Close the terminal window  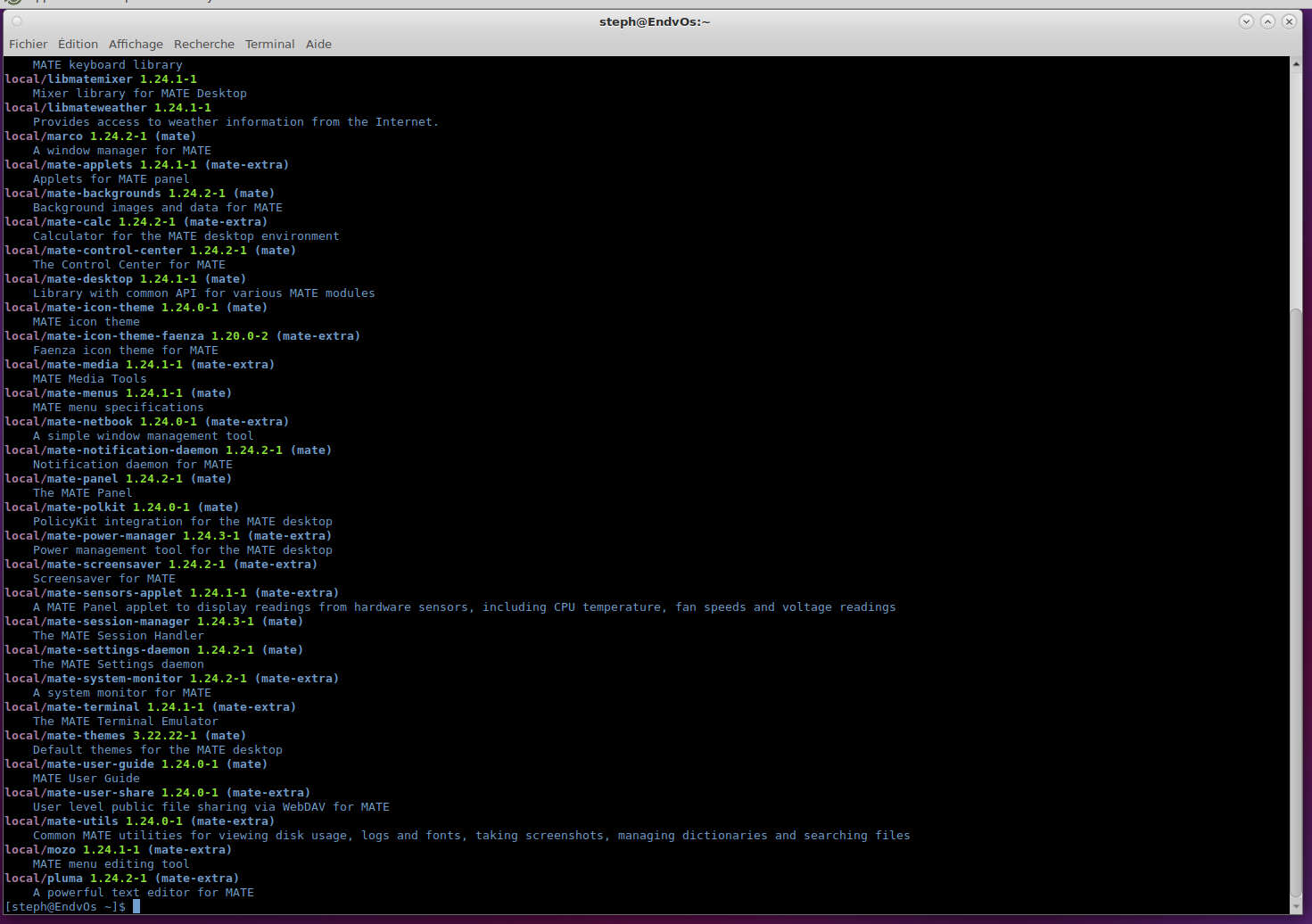coord(1289,21)
